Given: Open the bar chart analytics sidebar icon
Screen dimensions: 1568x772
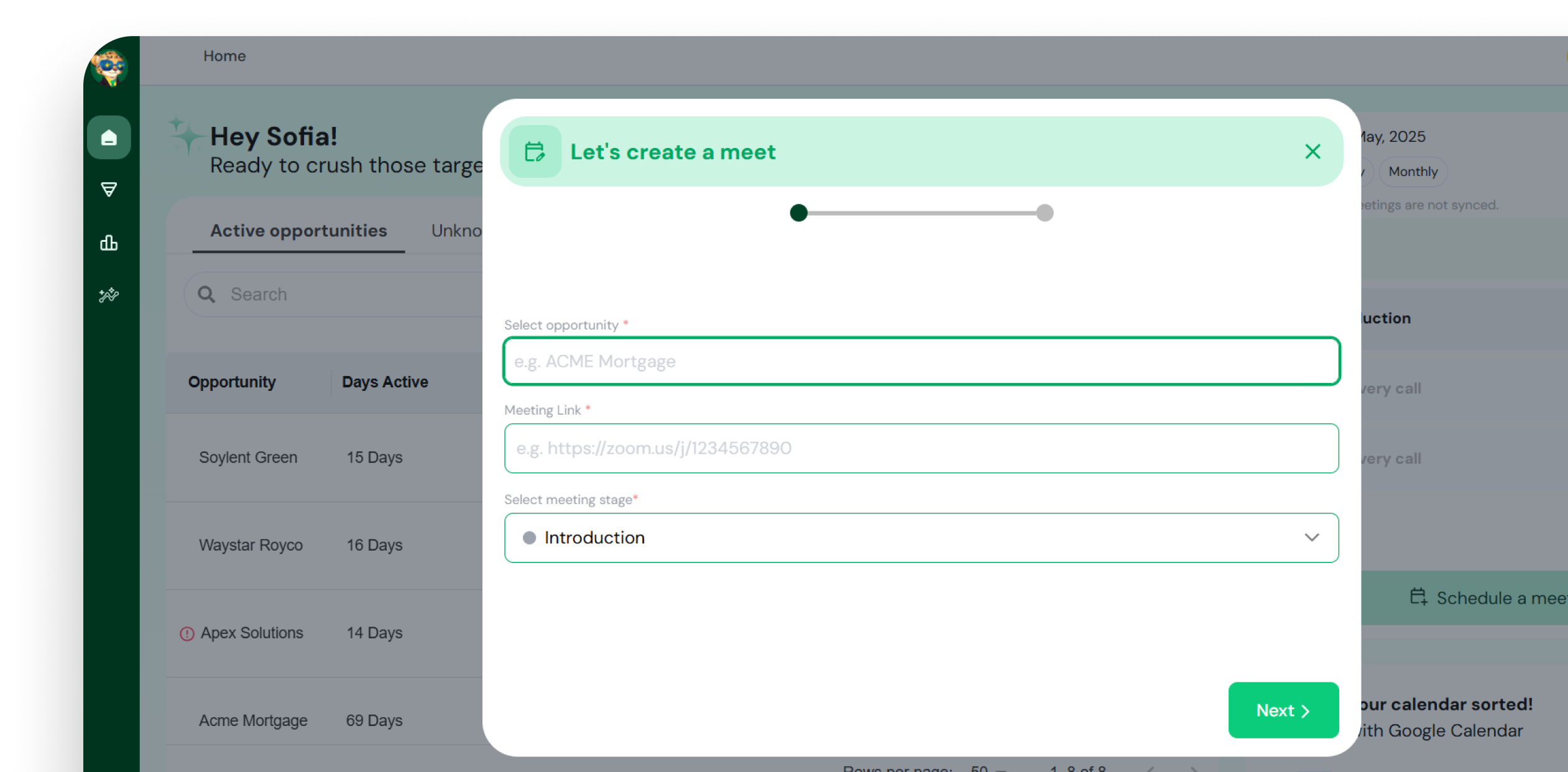Looking at the screenshot, I should point(109,243).
